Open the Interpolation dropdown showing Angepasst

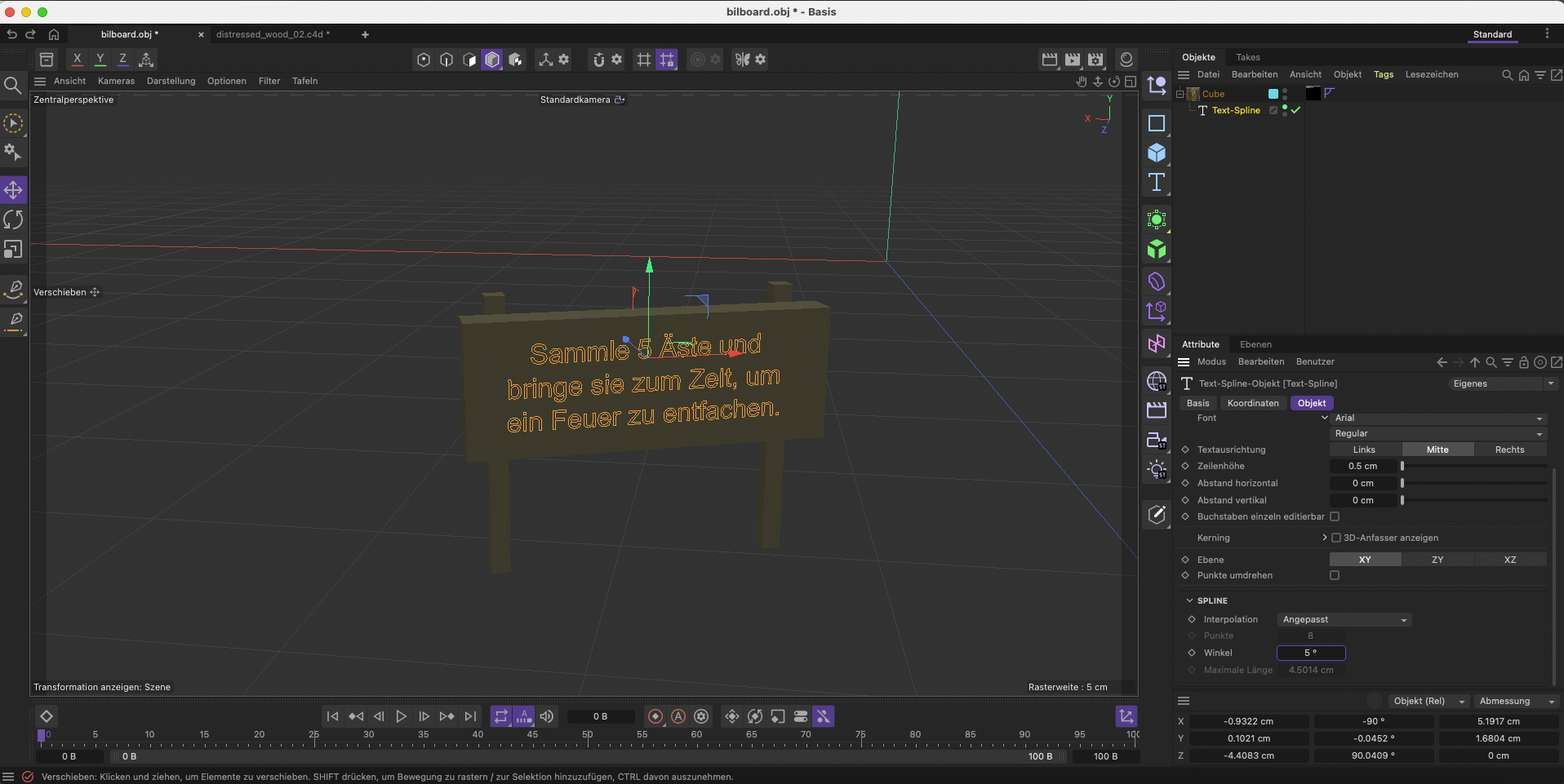[x=1343, y=619]
